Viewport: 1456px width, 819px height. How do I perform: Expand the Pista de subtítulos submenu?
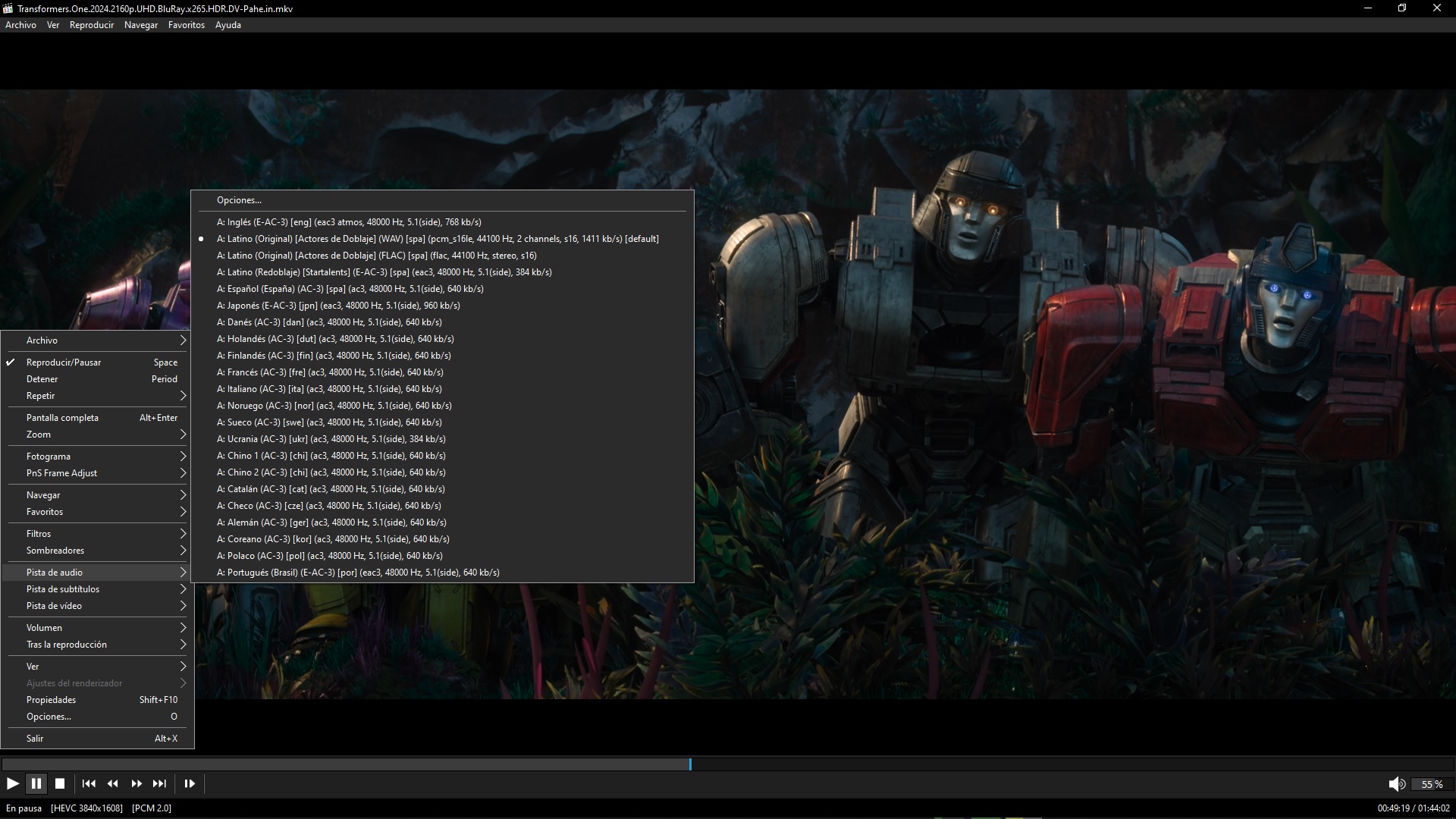(x=97, y=589)
